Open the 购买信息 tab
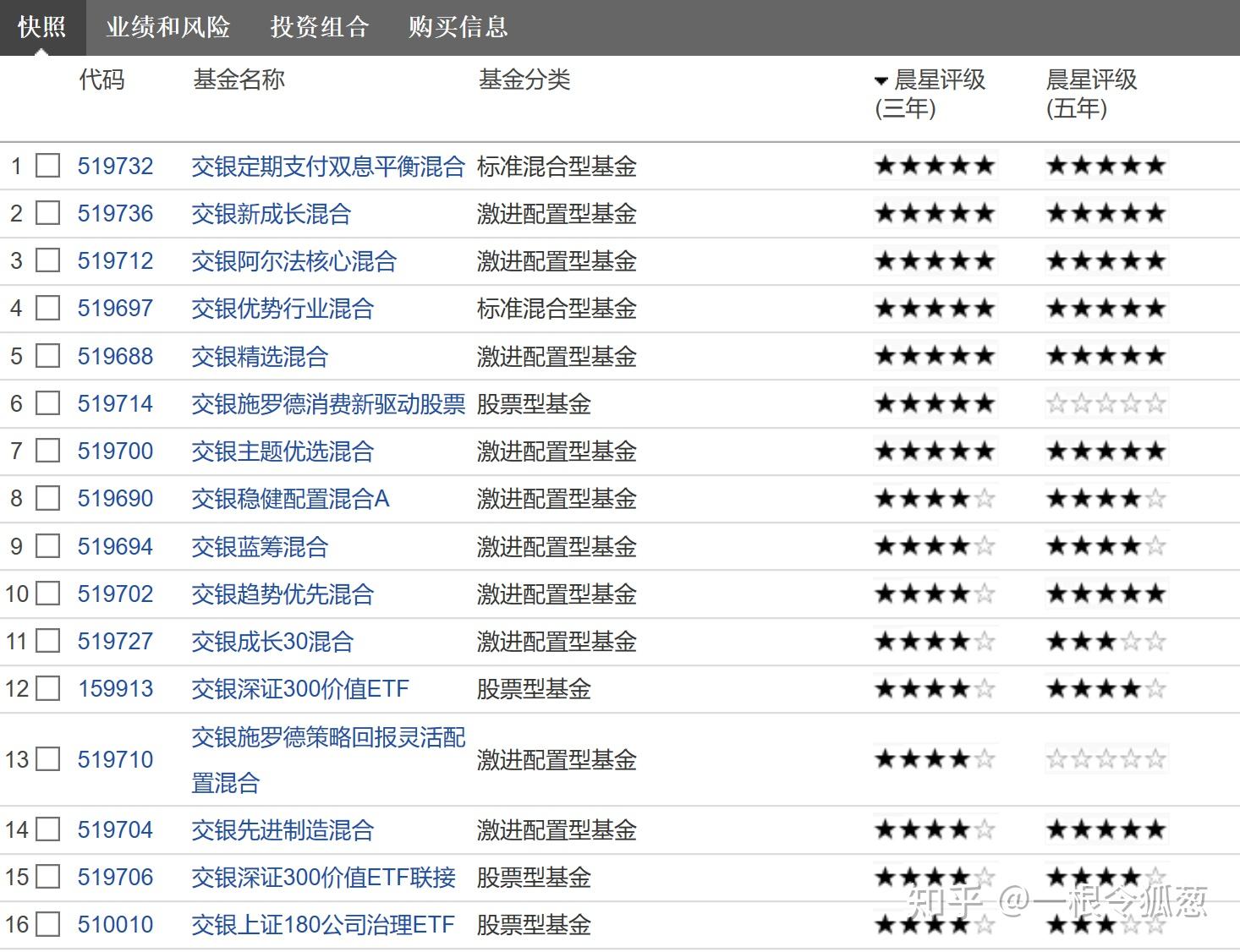 pos(458,27)
